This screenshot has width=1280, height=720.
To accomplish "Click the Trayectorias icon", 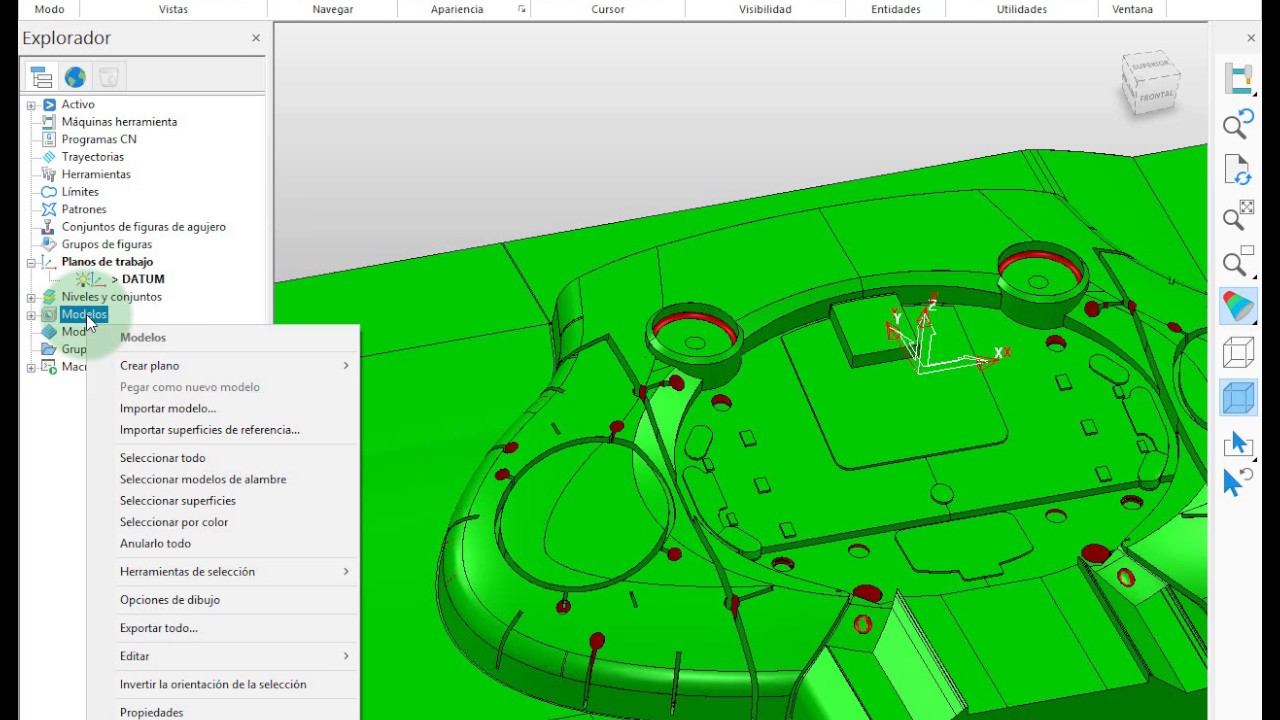I will 49,157.
